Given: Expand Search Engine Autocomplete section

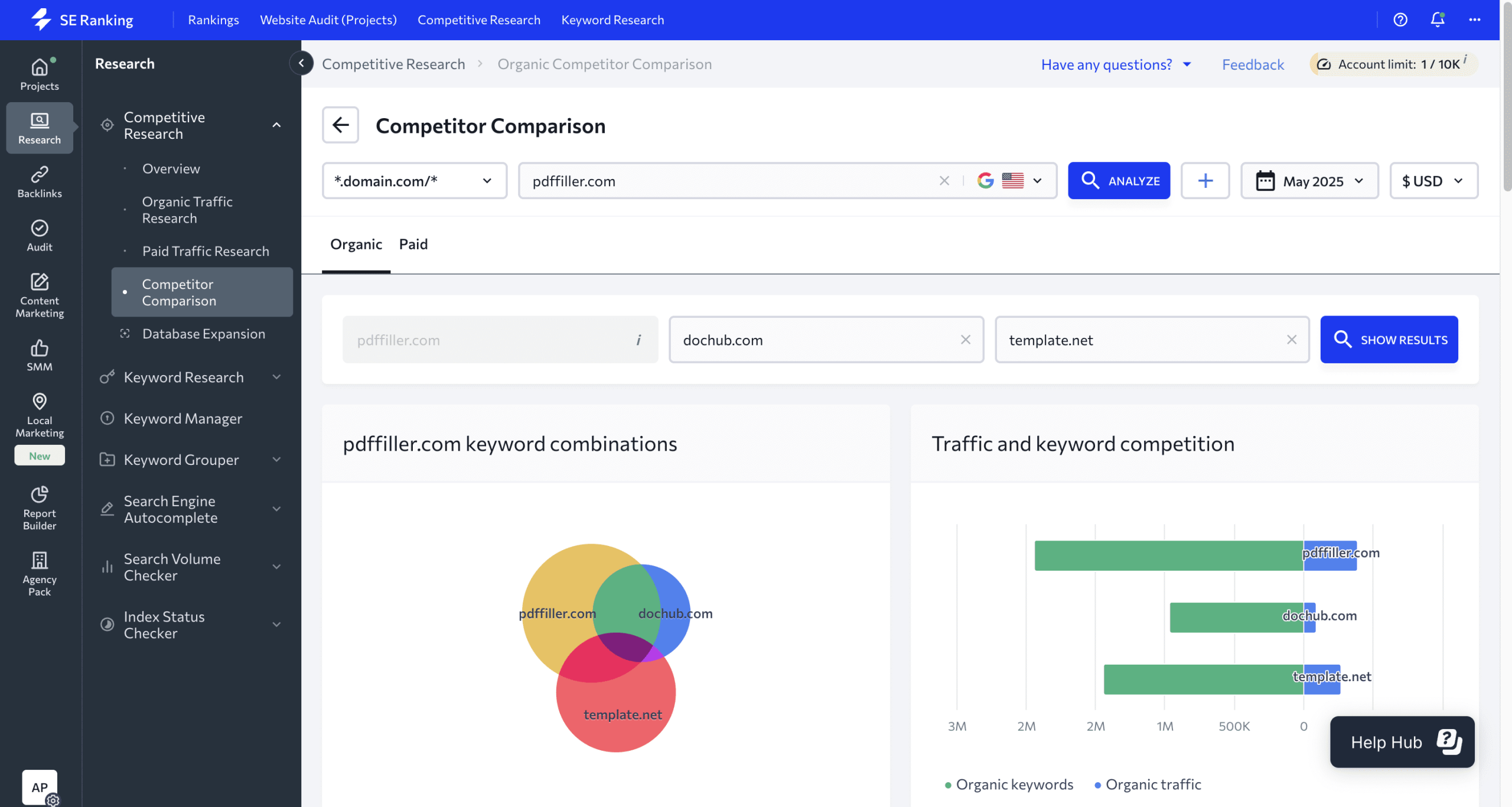Looking at the screenshot, I should [x=276, y=509].
